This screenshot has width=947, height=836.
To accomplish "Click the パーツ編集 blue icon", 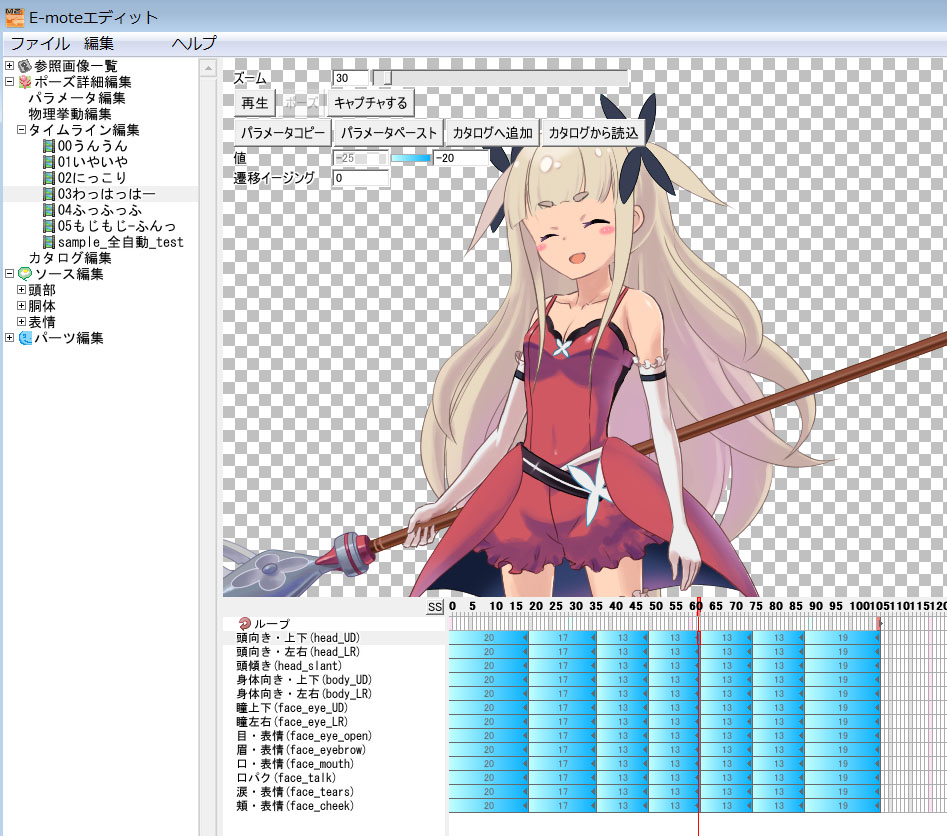I will (x=25, y=338).
